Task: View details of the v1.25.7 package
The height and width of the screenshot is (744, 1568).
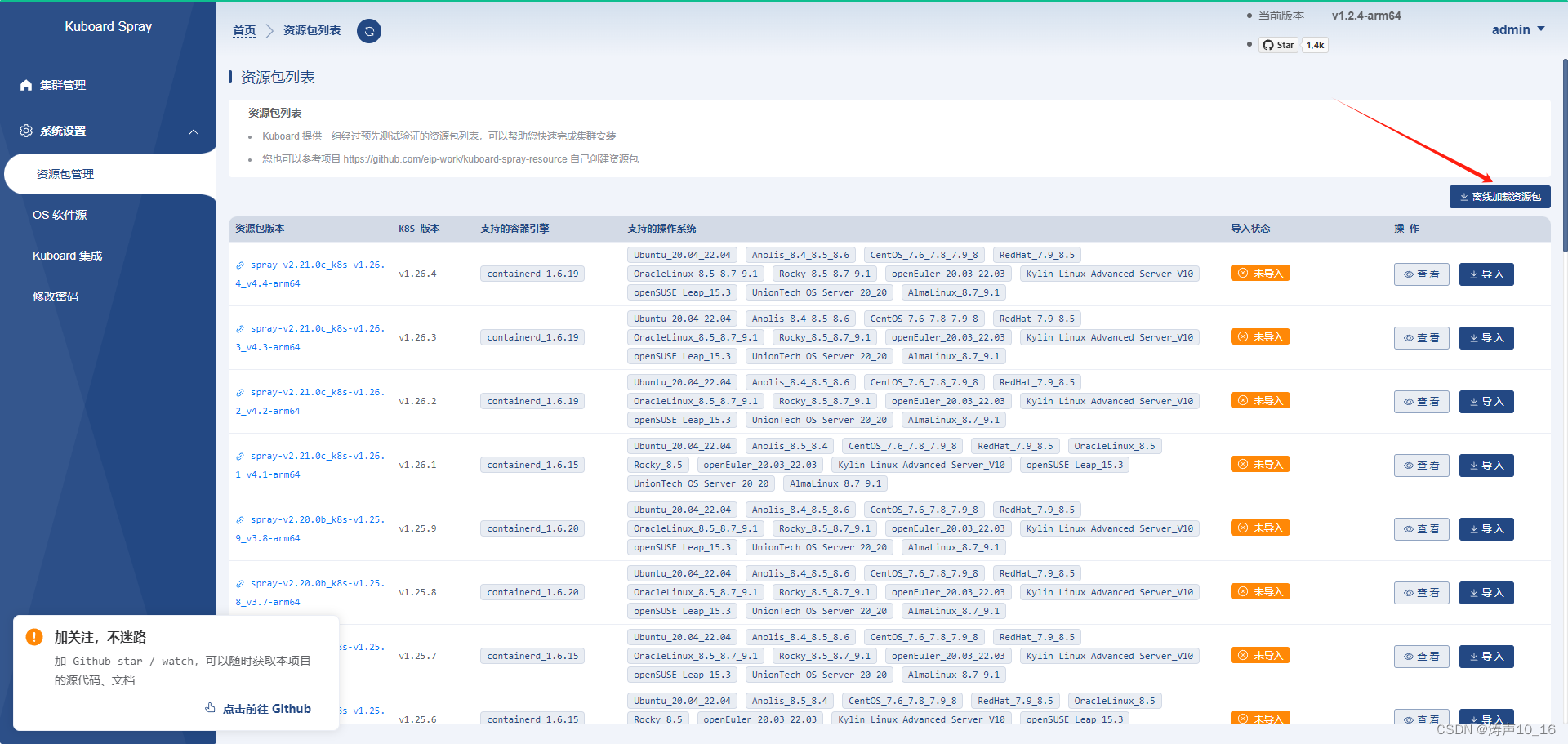Action: [x=1422, y=657]
